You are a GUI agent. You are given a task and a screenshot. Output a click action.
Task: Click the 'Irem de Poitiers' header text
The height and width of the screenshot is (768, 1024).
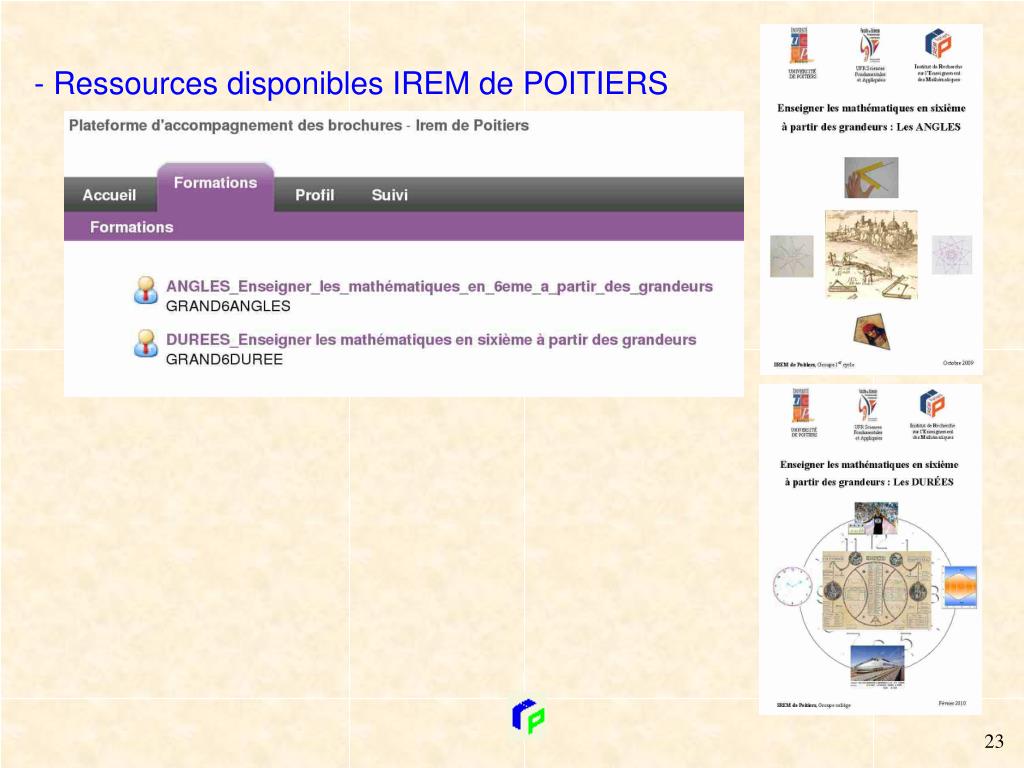(472, 125)
